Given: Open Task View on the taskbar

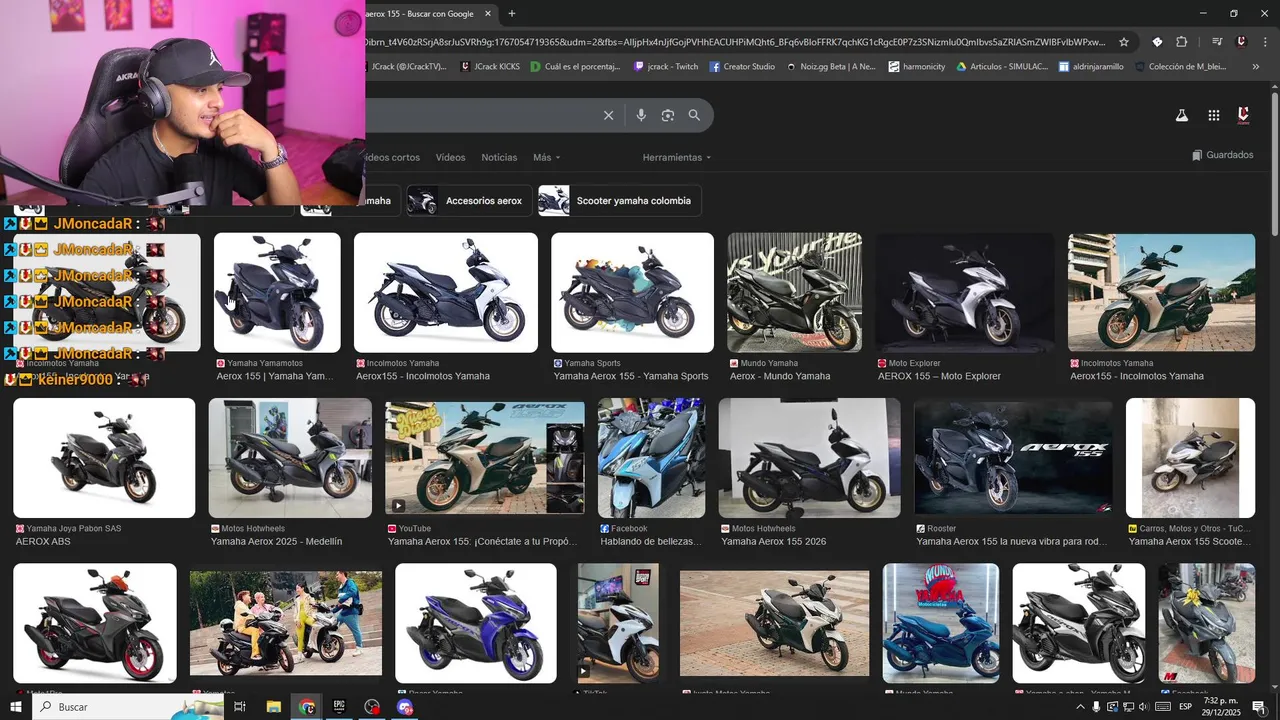Looking at the screenshot, I should pos(240,707).
